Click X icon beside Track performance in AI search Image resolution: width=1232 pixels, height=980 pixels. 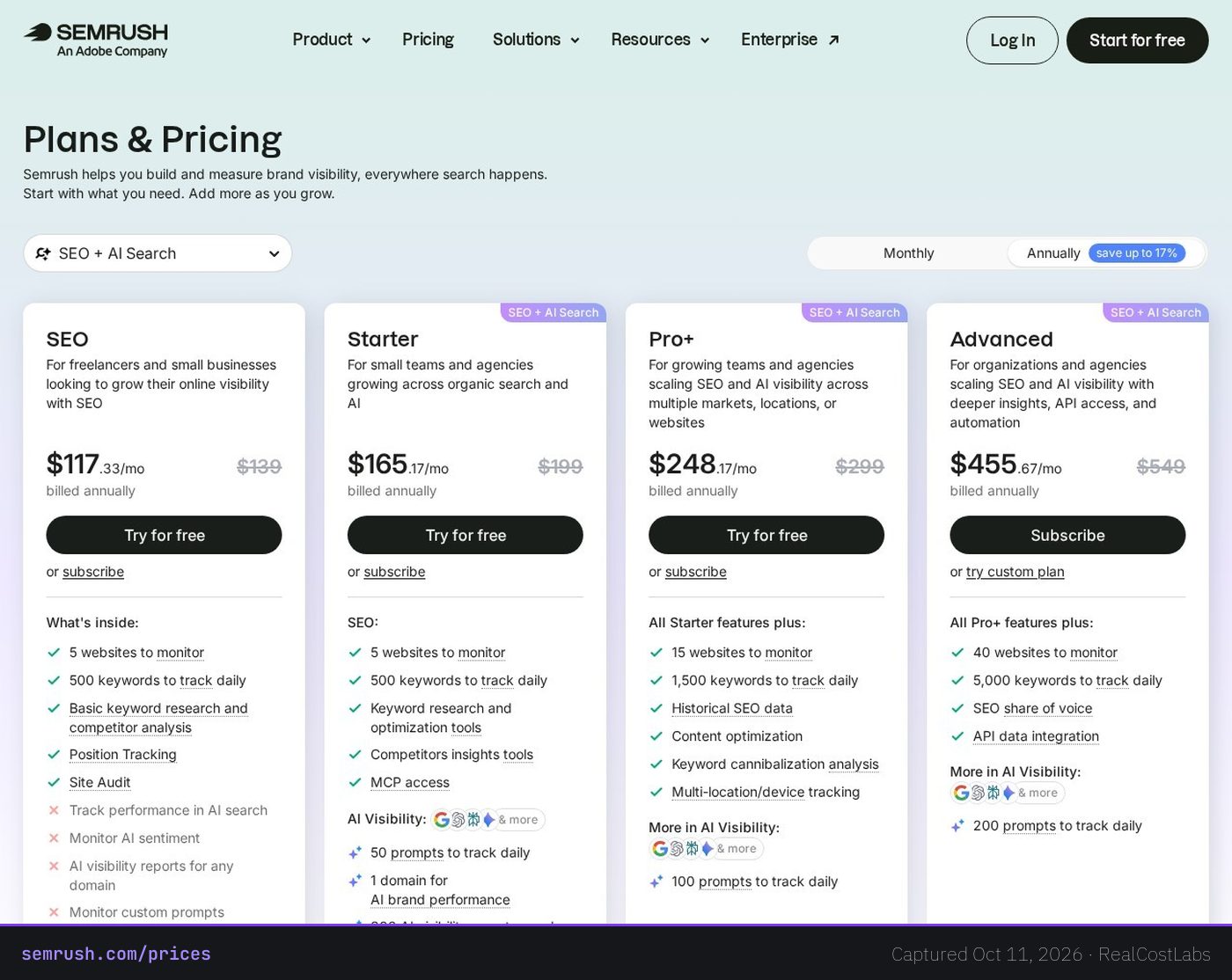click(54, 810)
